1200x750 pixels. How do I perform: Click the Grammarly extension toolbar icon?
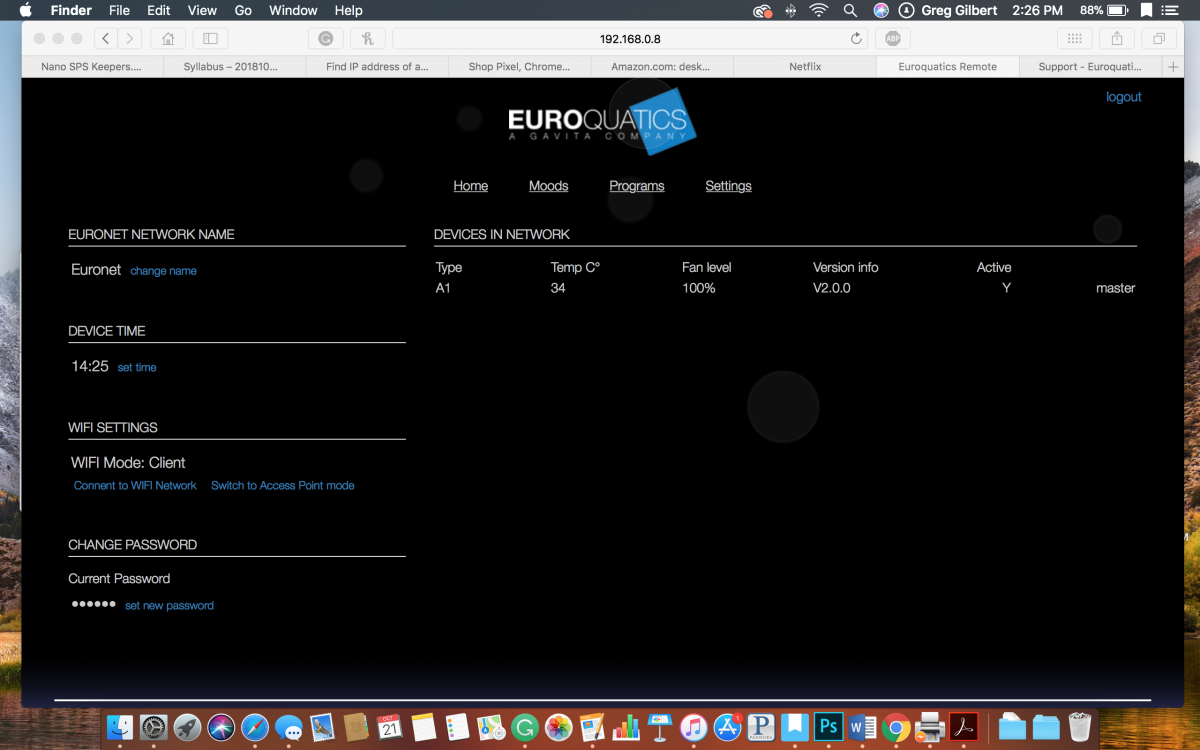(x=326, y=39)
